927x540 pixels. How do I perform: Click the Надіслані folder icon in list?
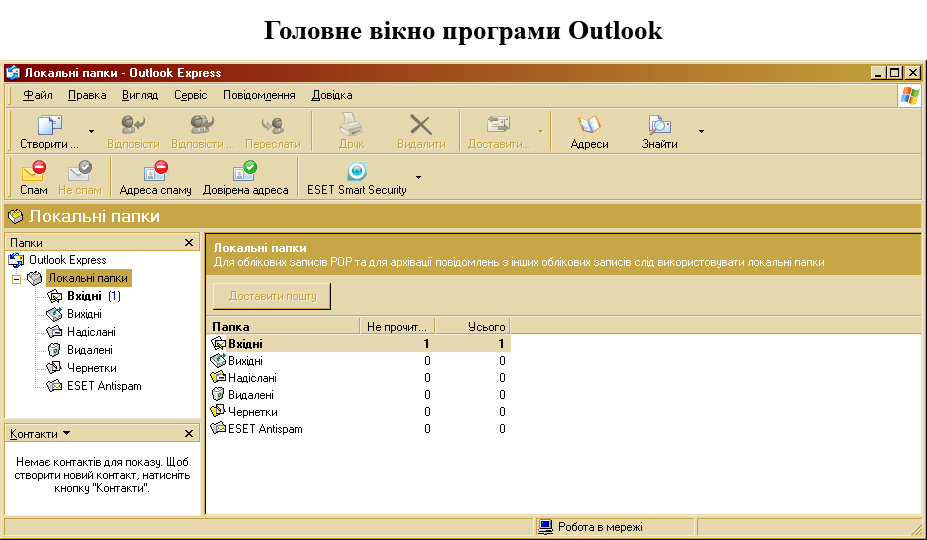[x=218, y=377]
